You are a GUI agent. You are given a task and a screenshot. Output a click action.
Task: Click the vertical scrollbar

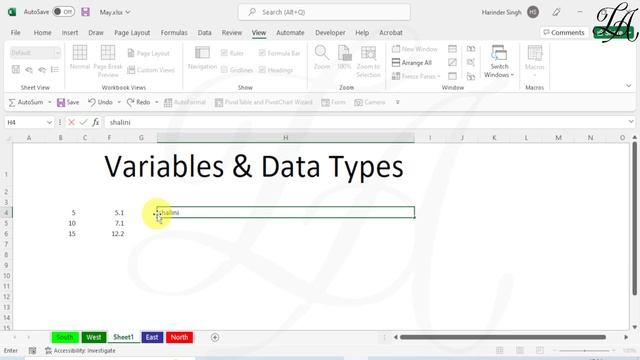coord(635,218)
